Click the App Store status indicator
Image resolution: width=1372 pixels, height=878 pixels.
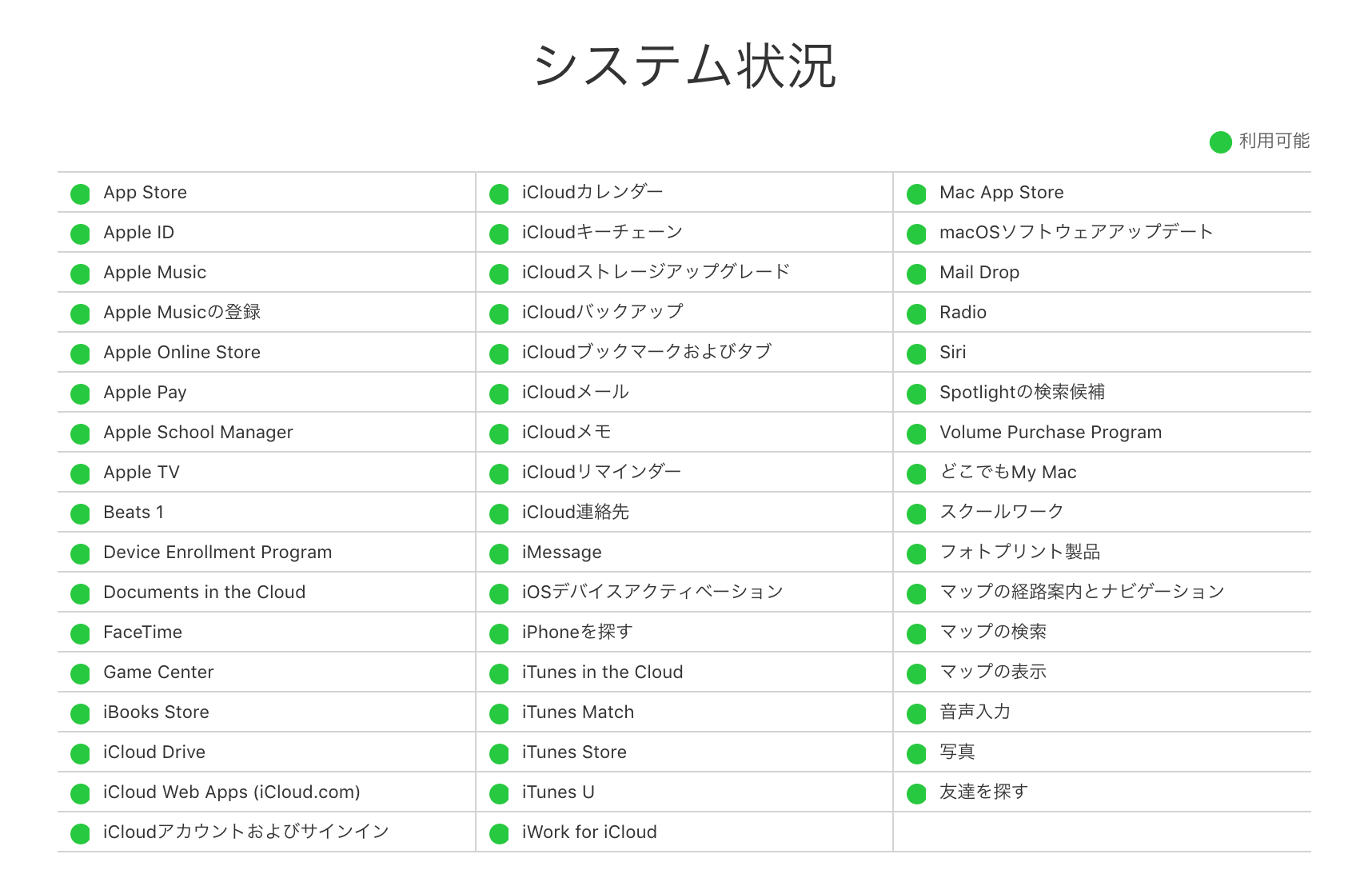pyautogui.click(x=80, y=193)
